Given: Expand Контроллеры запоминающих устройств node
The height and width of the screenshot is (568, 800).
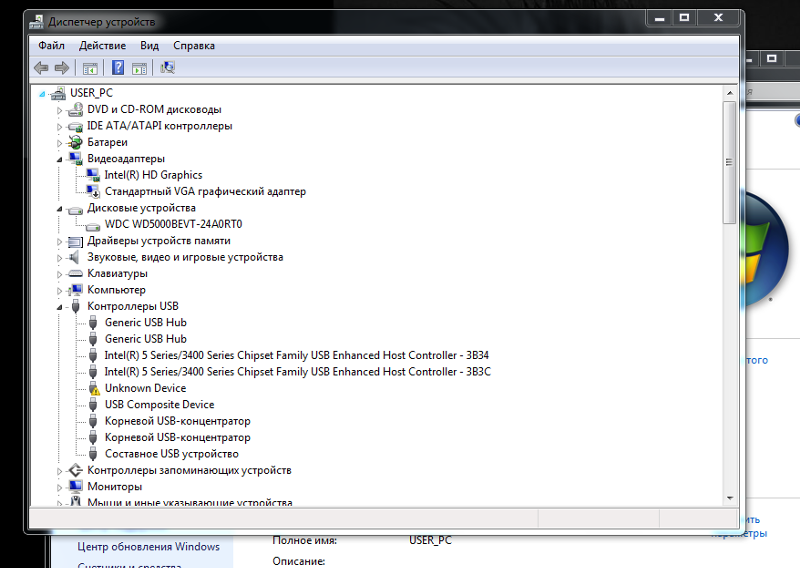Looking at the screenshot, I should (59, 471).
